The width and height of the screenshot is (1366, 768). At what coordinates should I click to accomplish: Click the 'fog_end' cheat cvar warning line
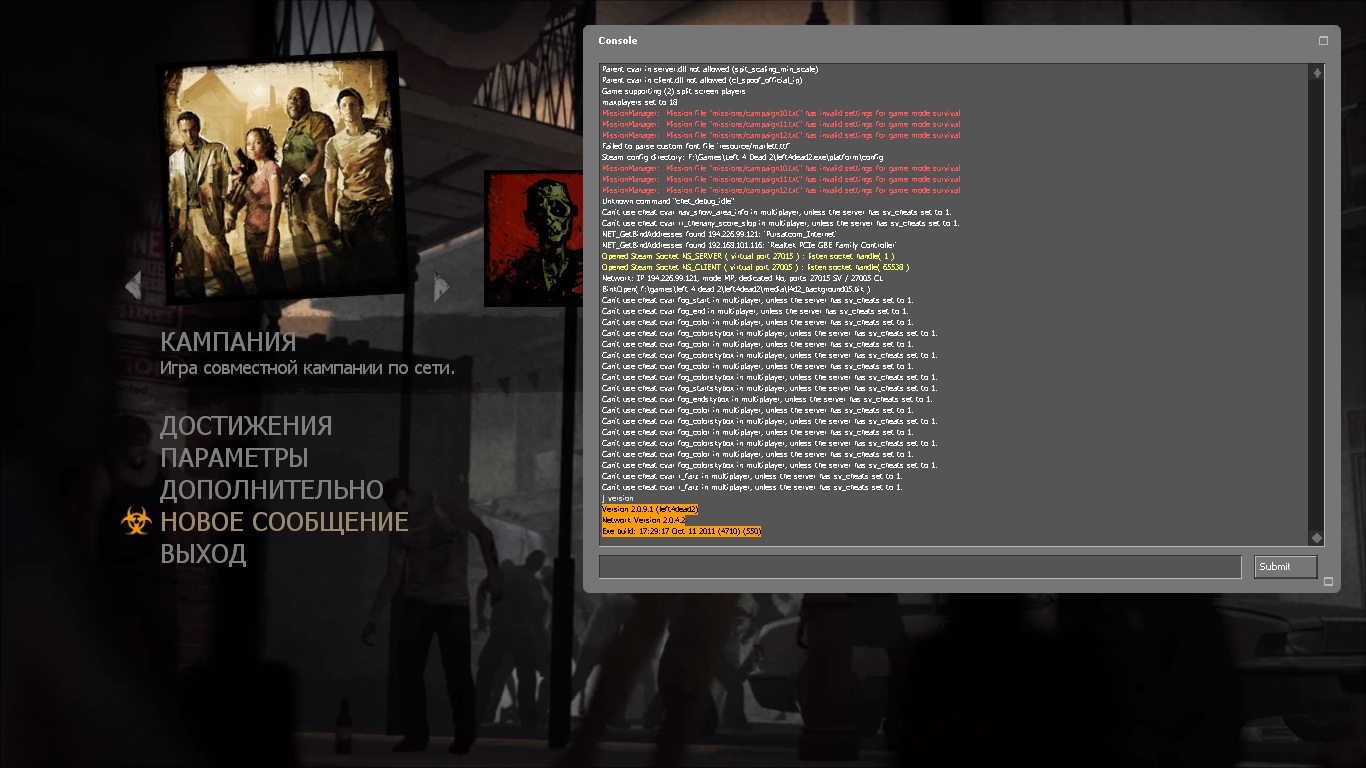tap(756, 311)
